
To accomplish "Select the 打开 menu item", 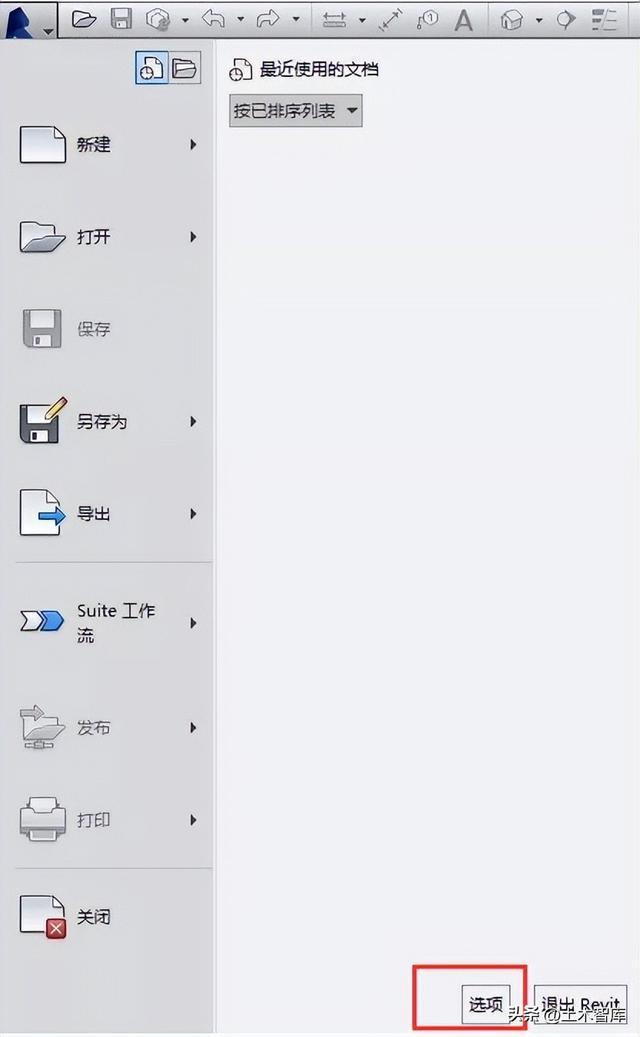I will [x=109, y=237].
